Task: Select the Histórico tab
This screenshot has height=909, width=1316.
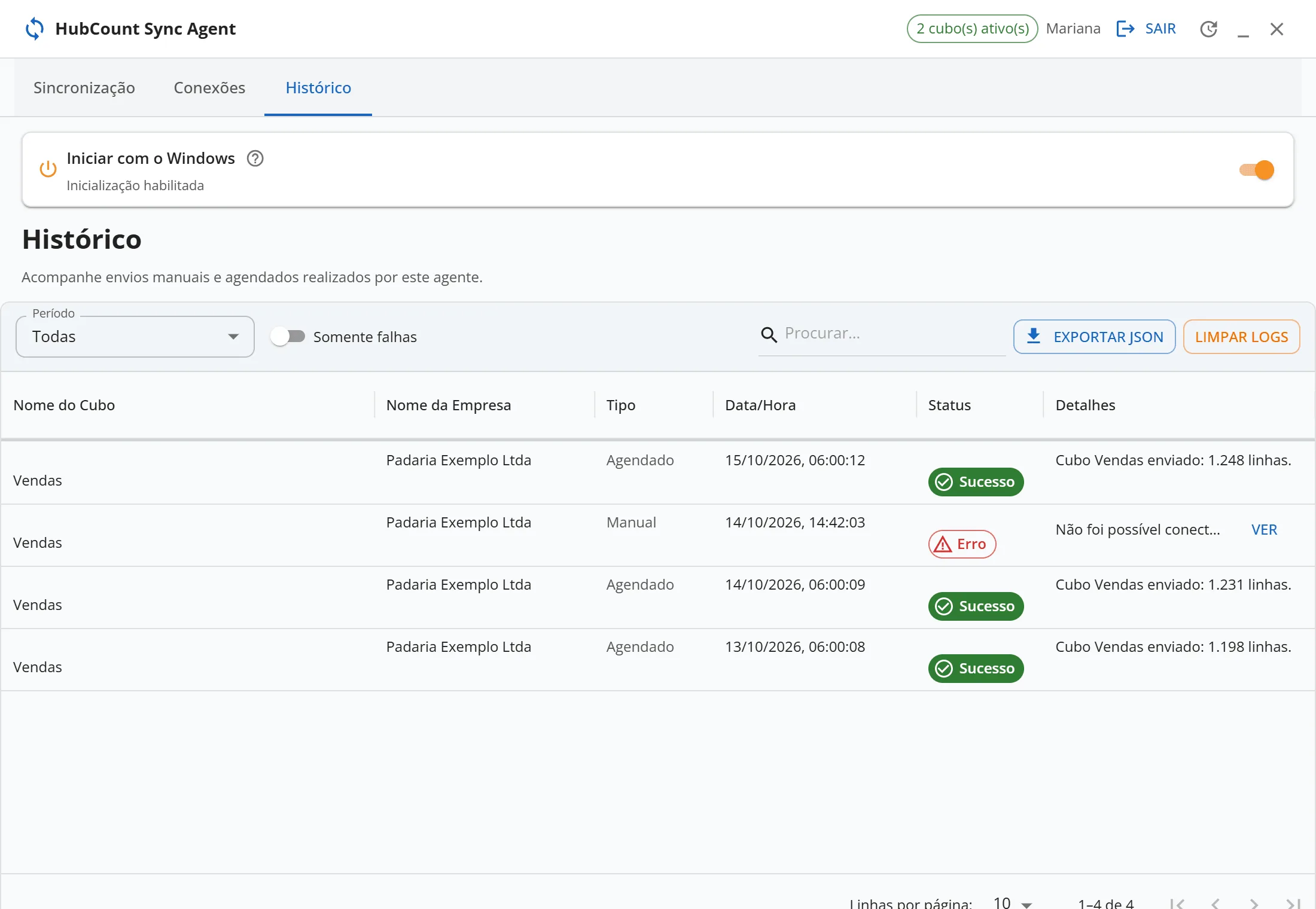Action: [x=318, y=88]
